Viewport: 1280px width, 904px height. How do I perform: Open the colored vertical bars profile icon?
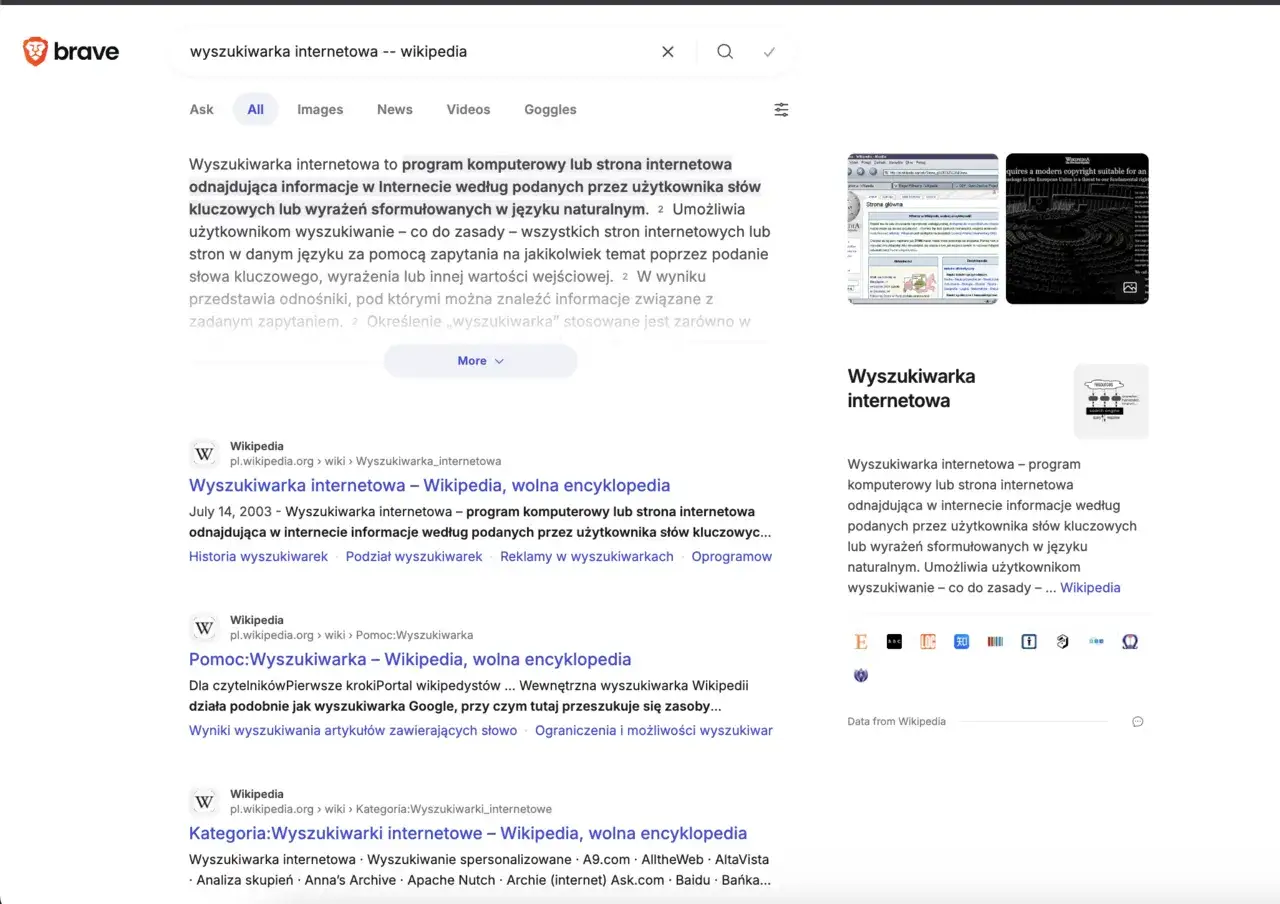[995, 642]
